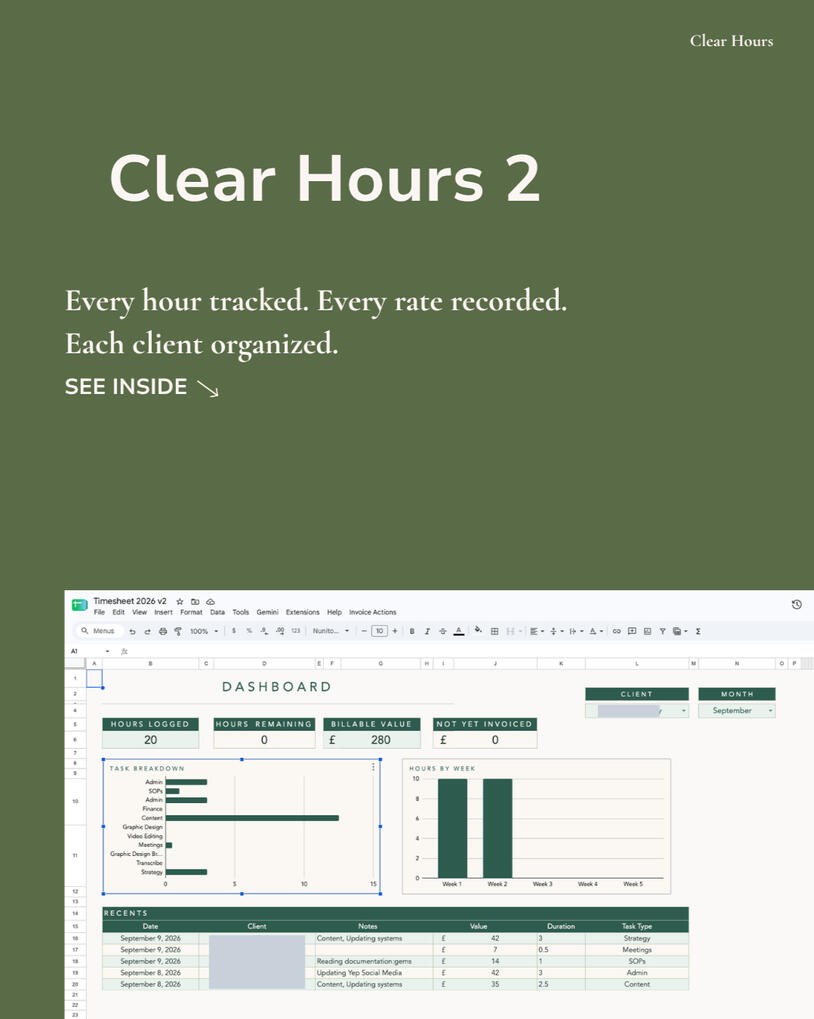
Task: Select the "Reading documentation:gems" note cell
Action: pos(374,961)
